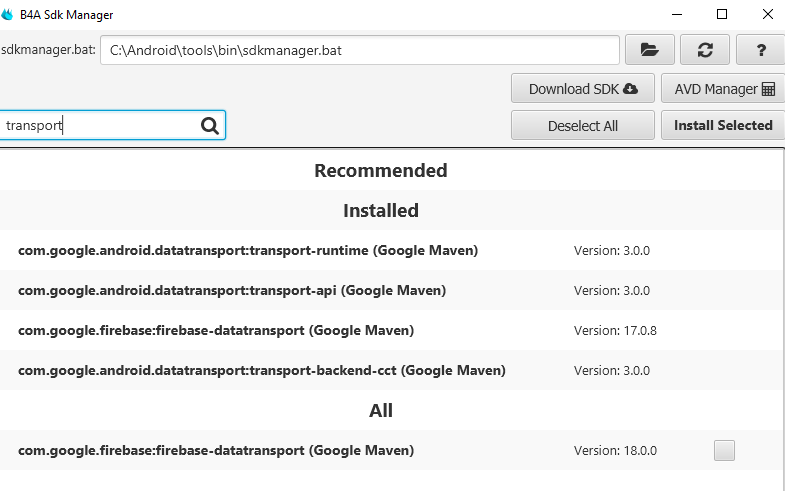Image resolution: width=785 pixels, height=491 pixels.
Task: Click the sdkmanager.bat path field
Action: pos(360,49)
